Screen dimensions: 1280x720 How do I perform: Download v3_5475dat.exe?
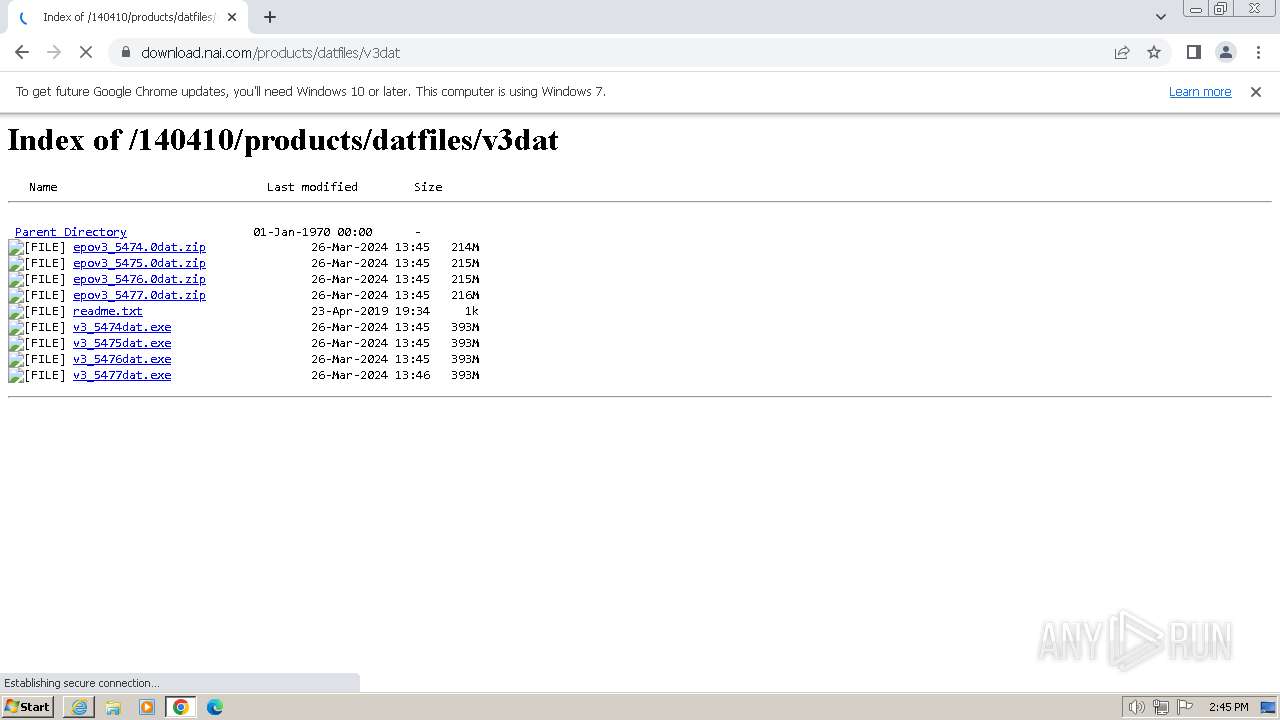pos(122,343)
